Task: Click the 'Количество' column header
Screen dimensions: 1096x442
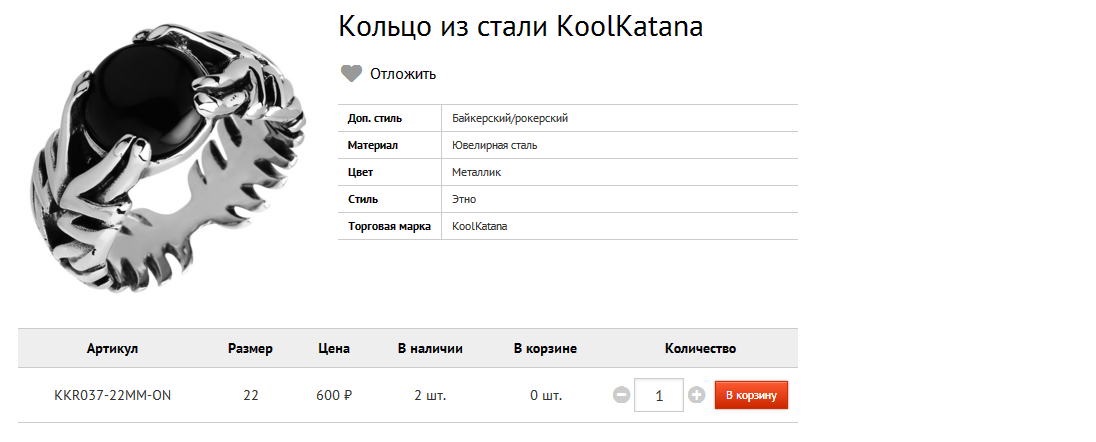Action: pyautogui.click(x=700, y=349)
